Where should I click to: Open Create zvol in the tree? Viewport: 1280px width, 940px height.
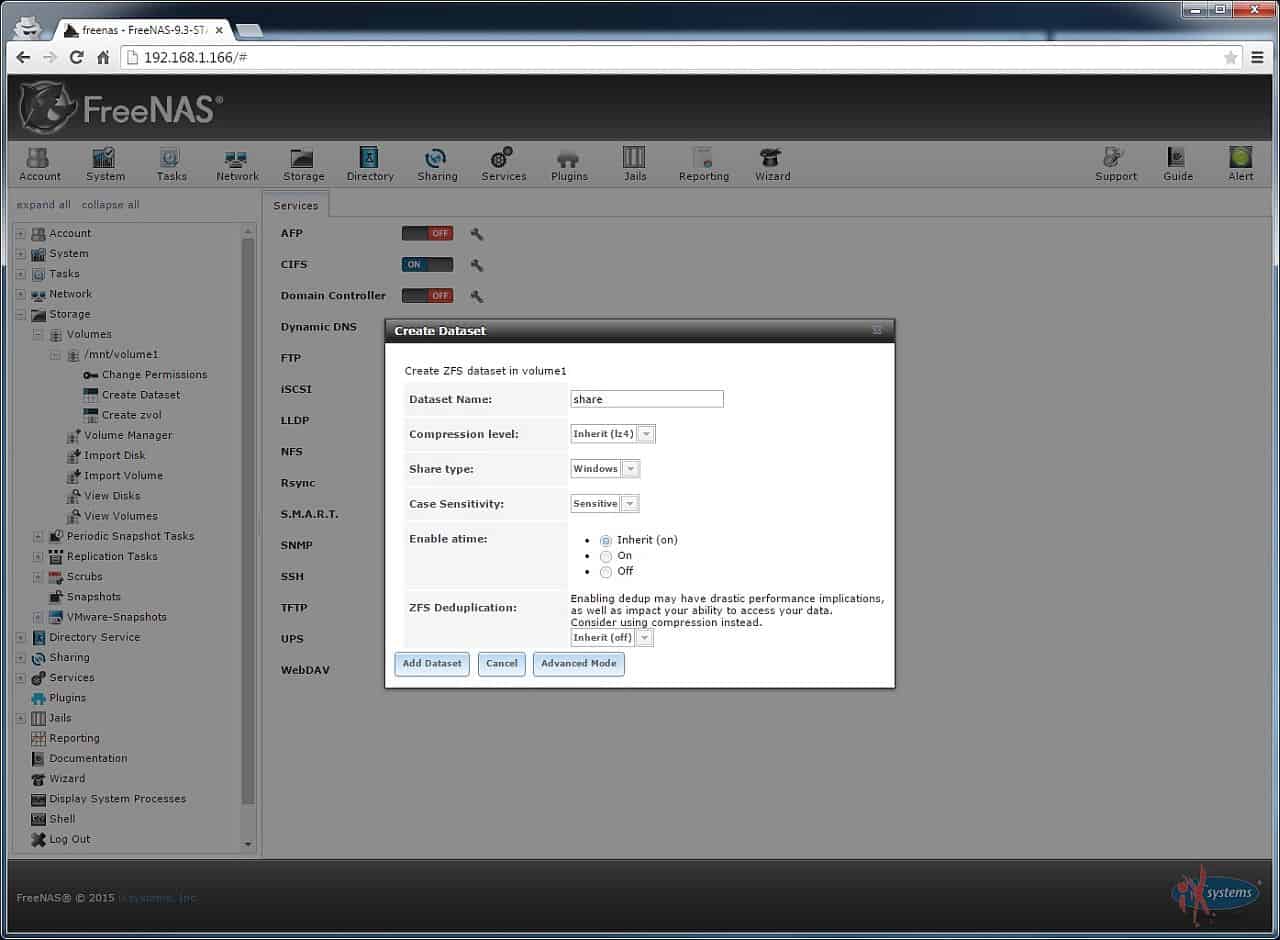click(x=131, y=415)
